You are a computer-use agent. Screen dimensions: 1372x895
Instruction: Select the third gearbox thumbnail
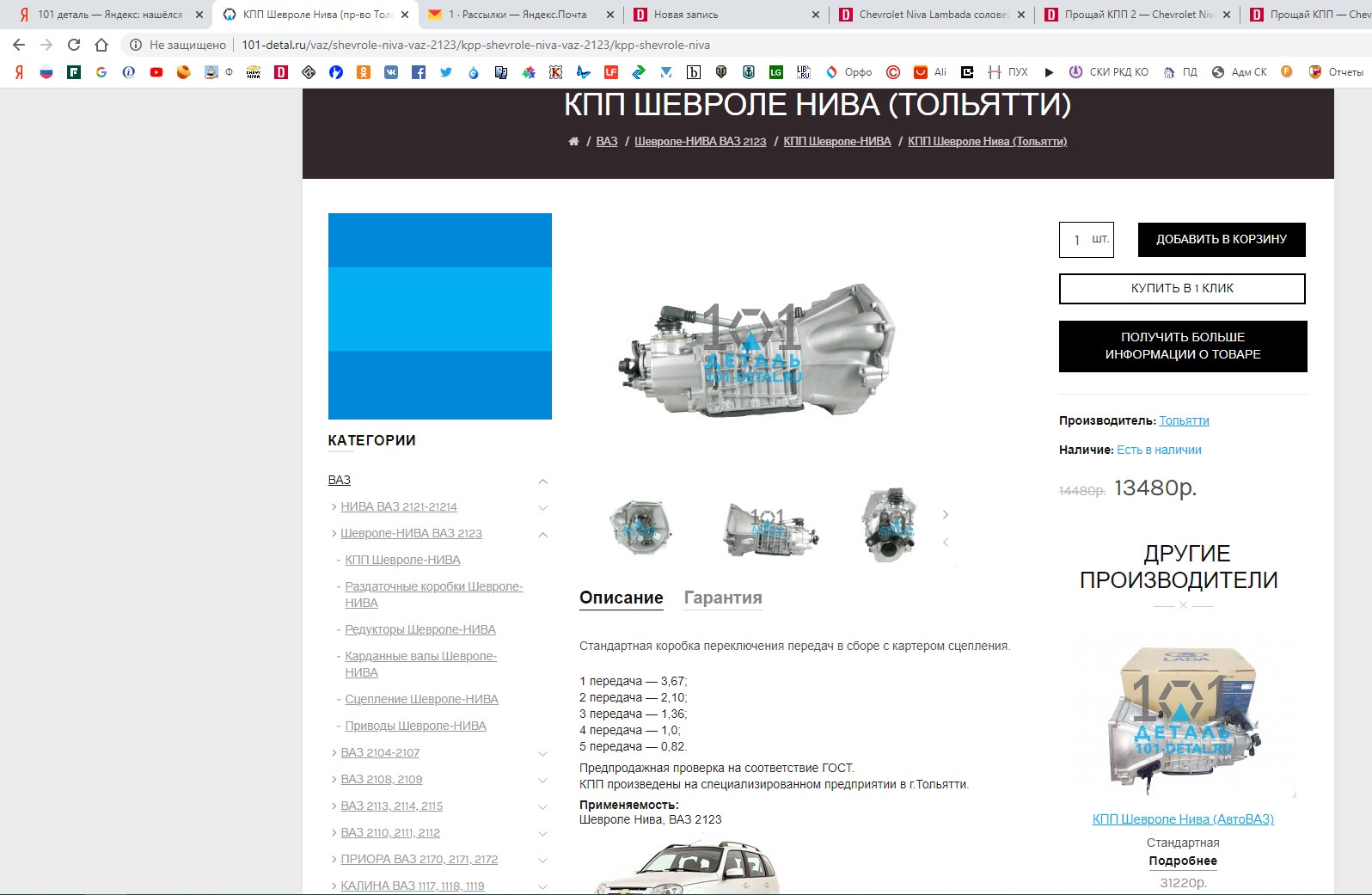890,525
